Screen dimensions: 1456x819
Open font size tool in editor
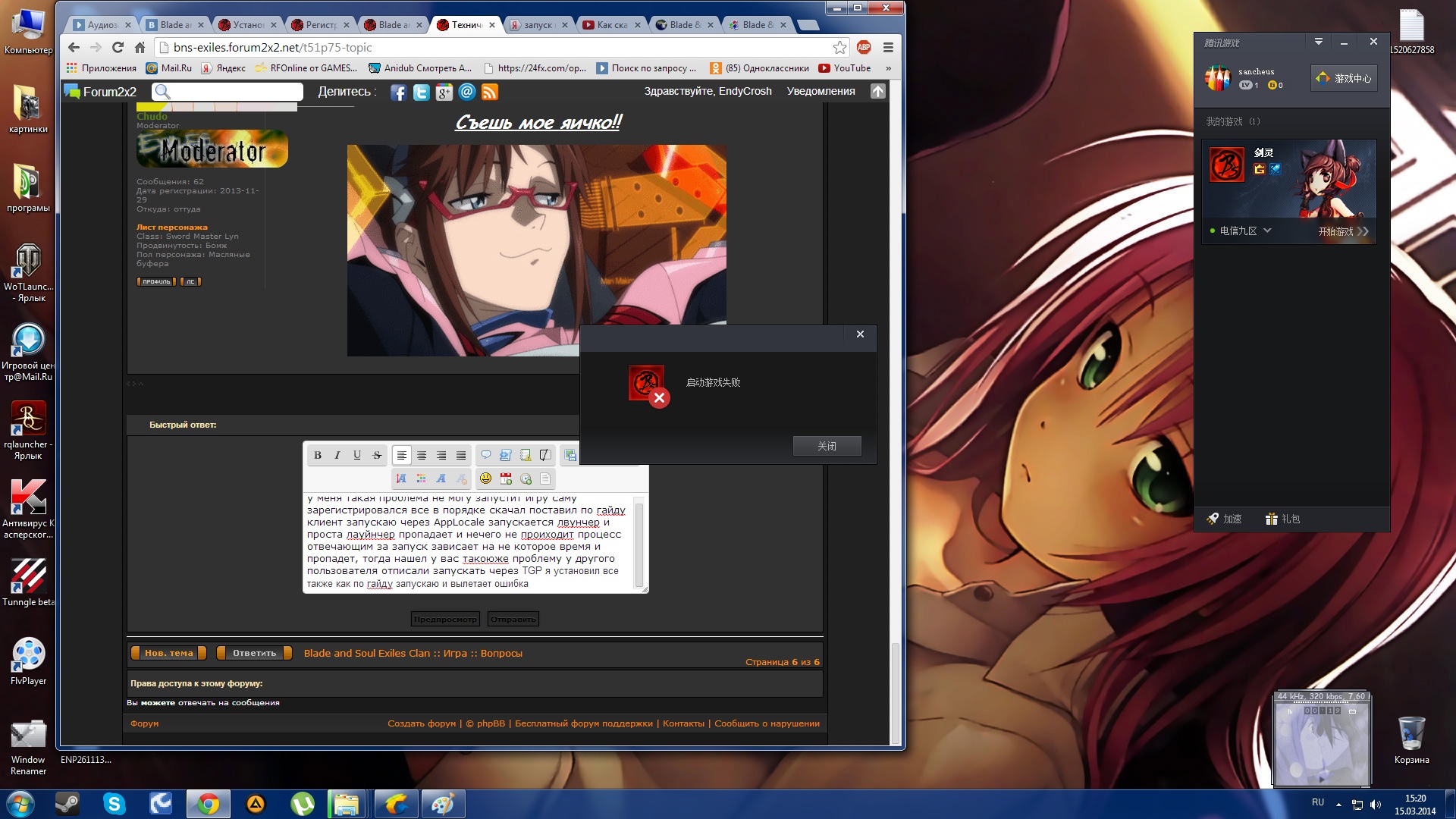click(401, 479)
